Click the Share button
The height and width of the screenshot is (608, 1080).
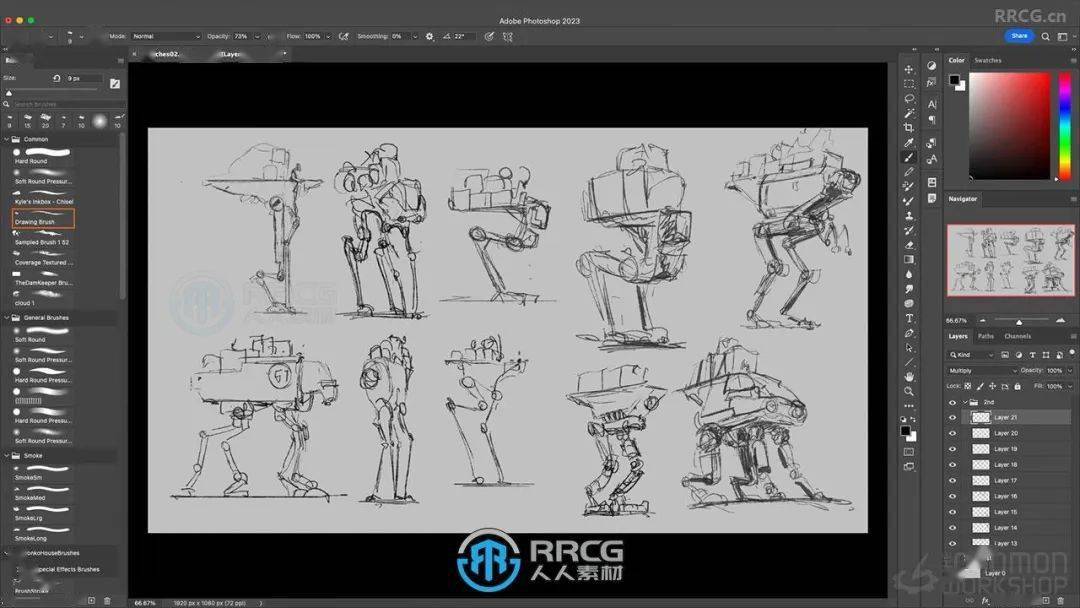pos(1019,36)
